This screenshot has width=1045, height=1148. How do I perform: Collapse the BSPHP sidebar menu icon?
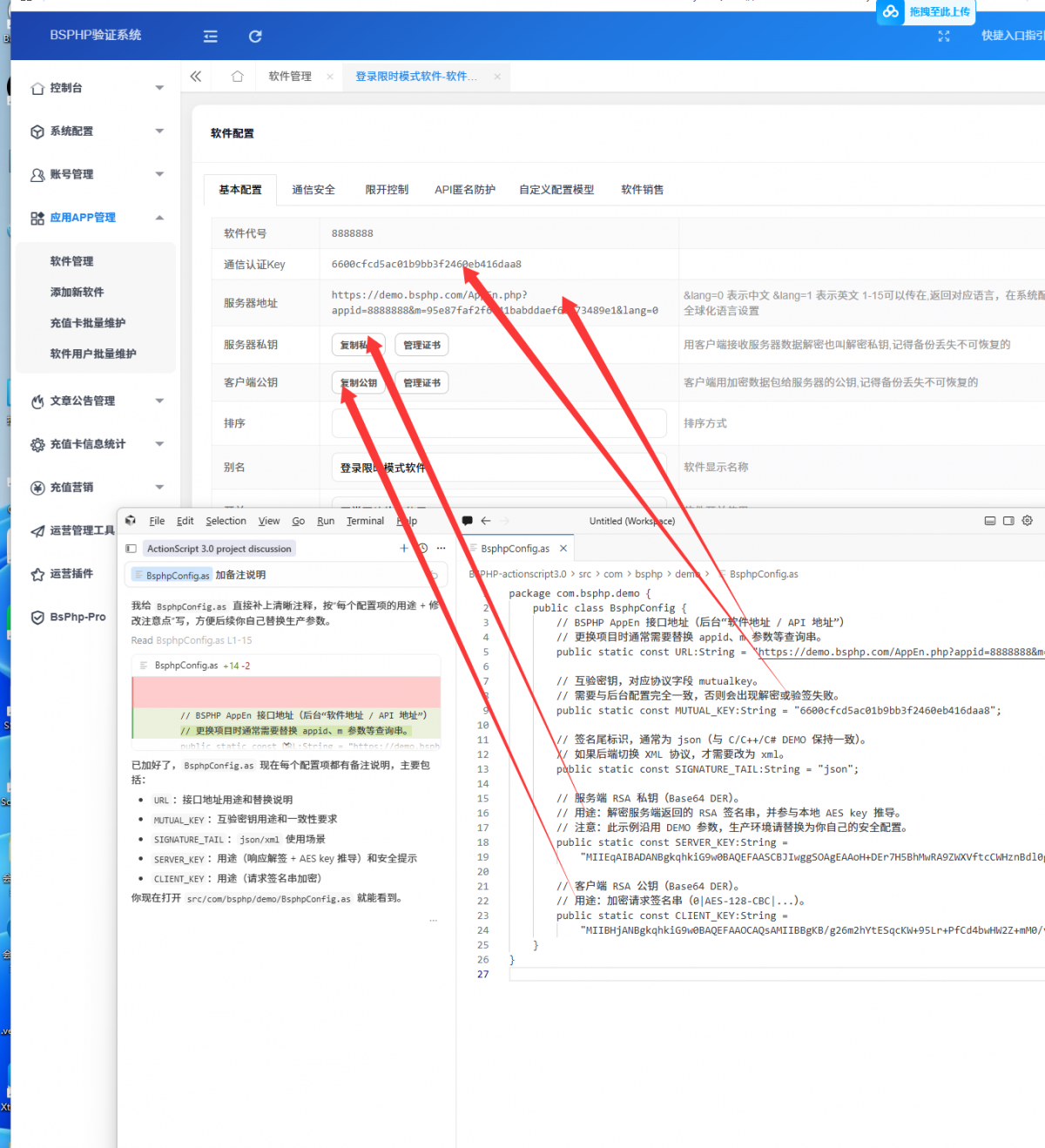tap(211, 37)
